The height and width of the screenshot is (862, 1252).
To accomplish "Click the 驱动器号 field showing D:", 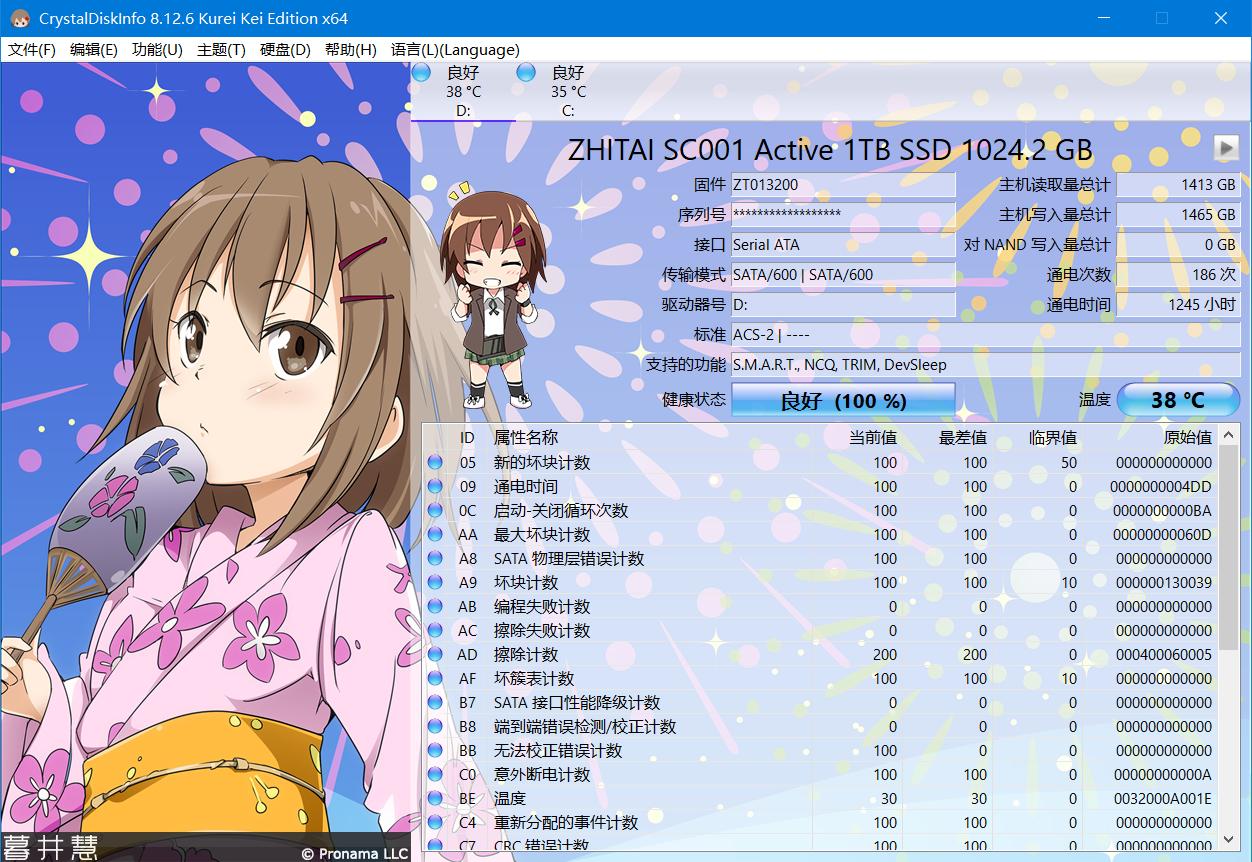I will [x=843, y=305].
